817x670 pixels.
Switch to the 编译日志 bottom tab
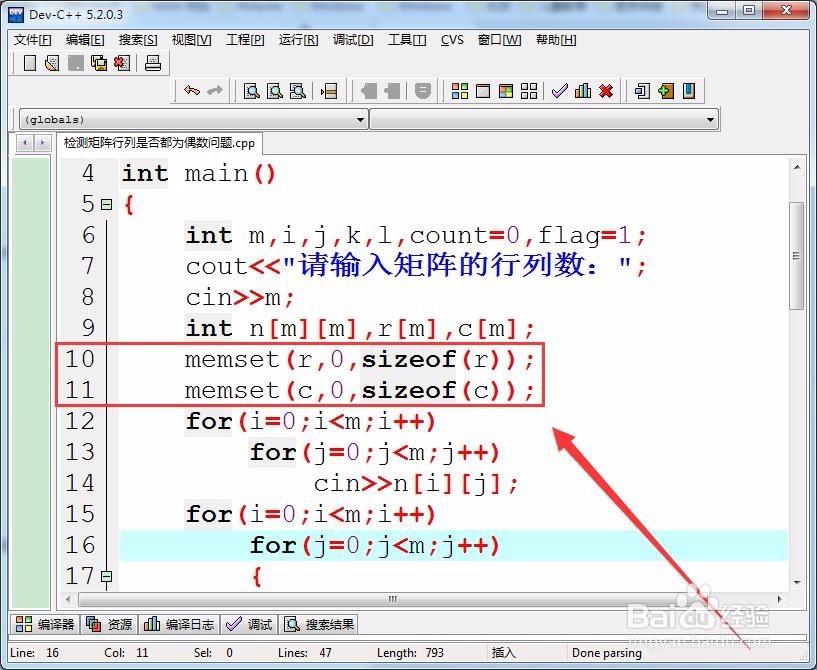[x=179, y=624]
